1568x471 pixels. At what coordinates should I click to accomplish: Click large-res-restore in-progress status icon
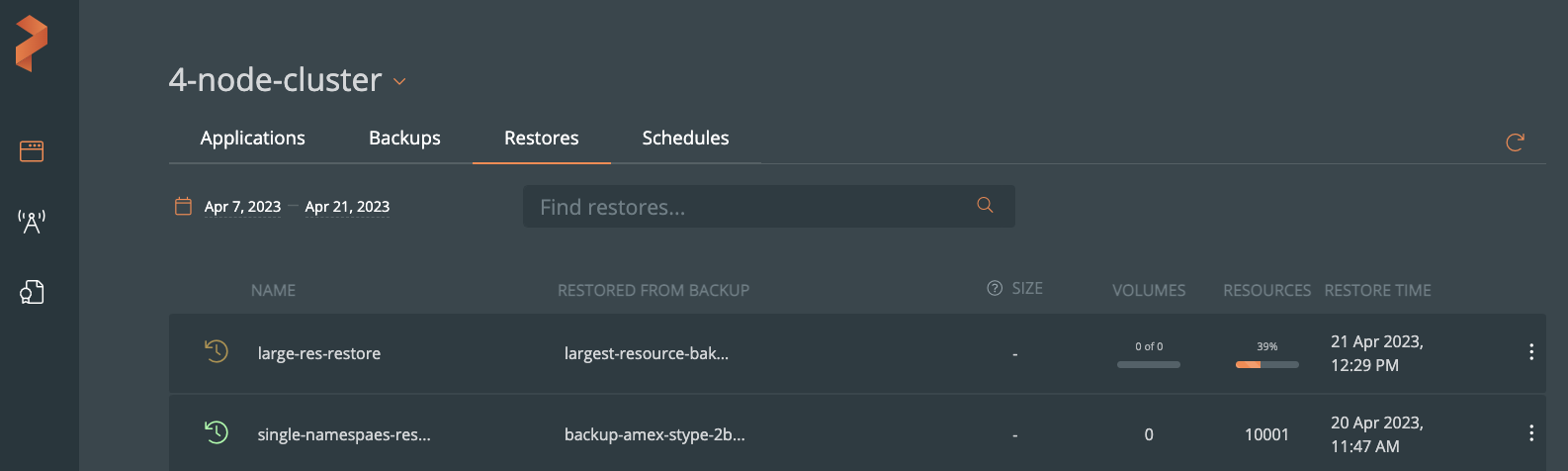pyautogui.click(x=217, y=351)
